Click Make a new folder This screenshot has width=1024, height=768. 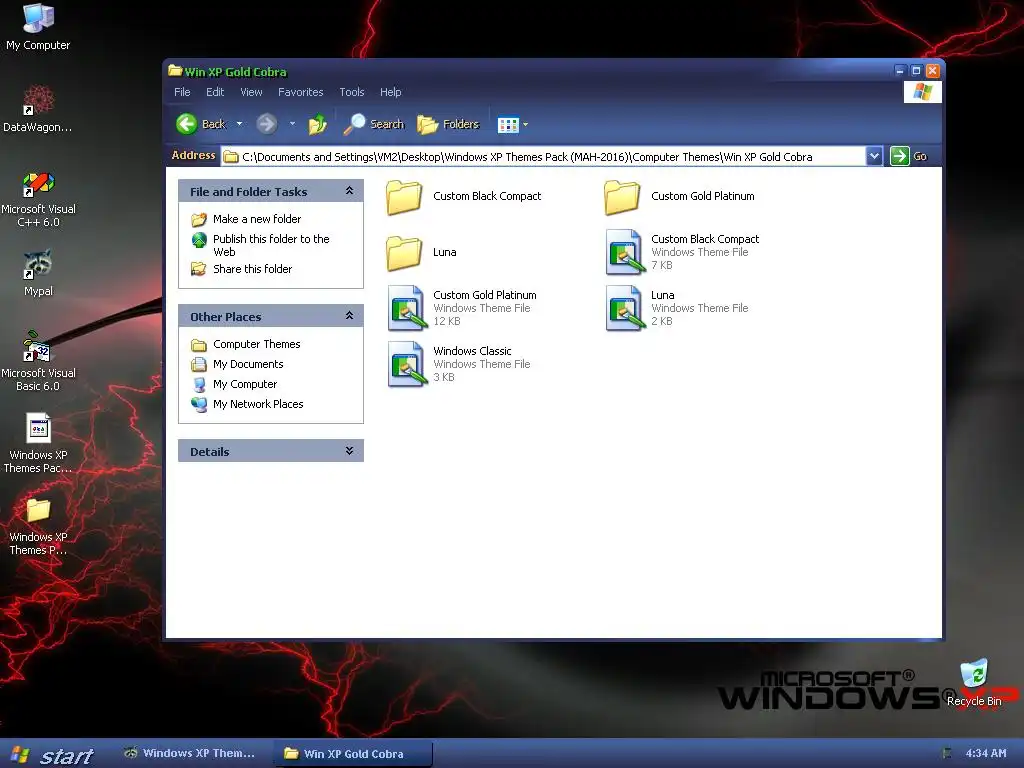[257, 219]
